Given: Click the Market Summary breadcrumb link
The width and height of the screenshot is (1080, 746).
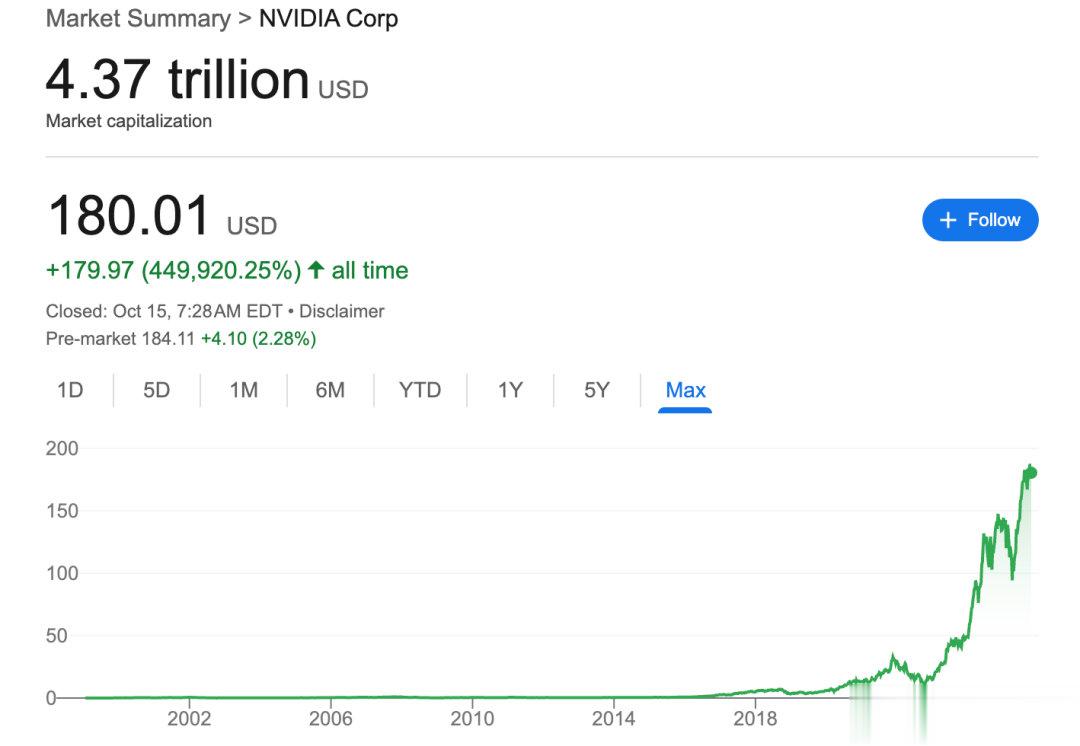Looking at the screenshot, I should [x=138, y=19].
